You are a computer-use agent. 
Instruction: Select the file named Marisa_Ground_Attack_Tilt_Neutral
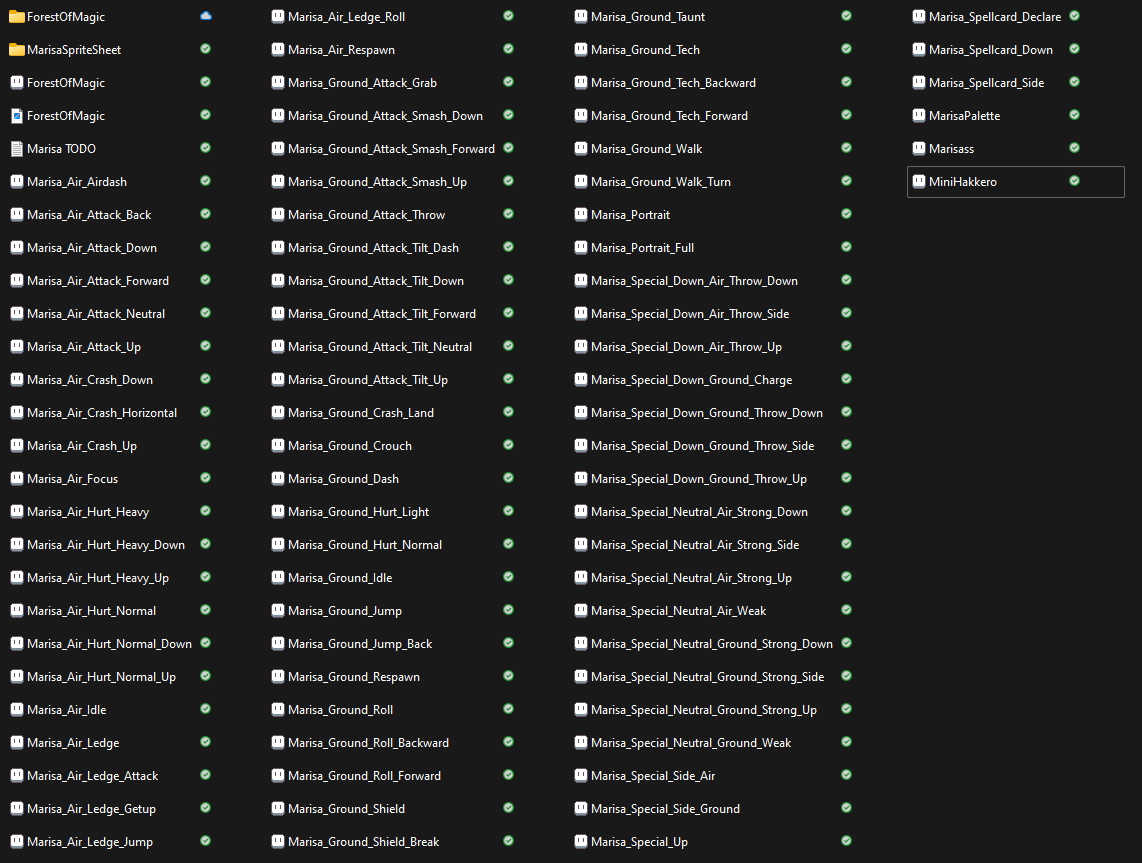(379, 347)
